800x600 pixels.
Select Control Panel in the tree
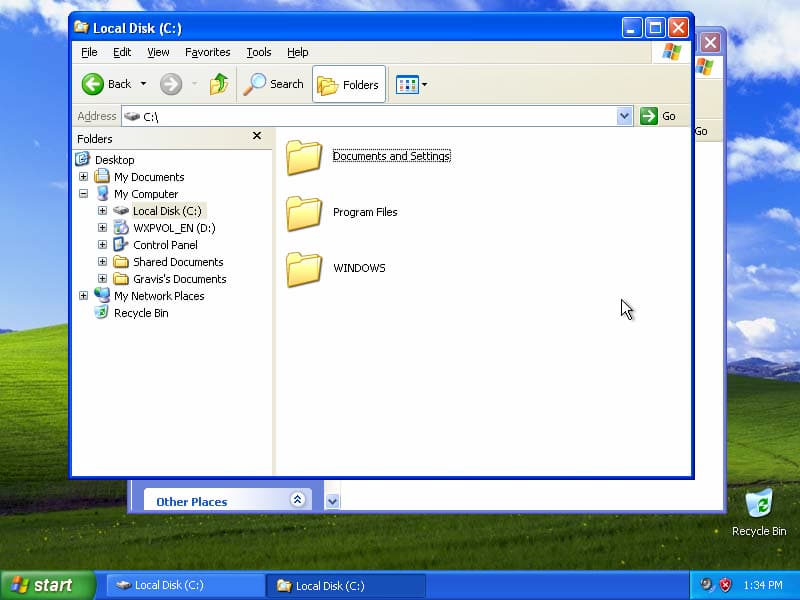165,245
